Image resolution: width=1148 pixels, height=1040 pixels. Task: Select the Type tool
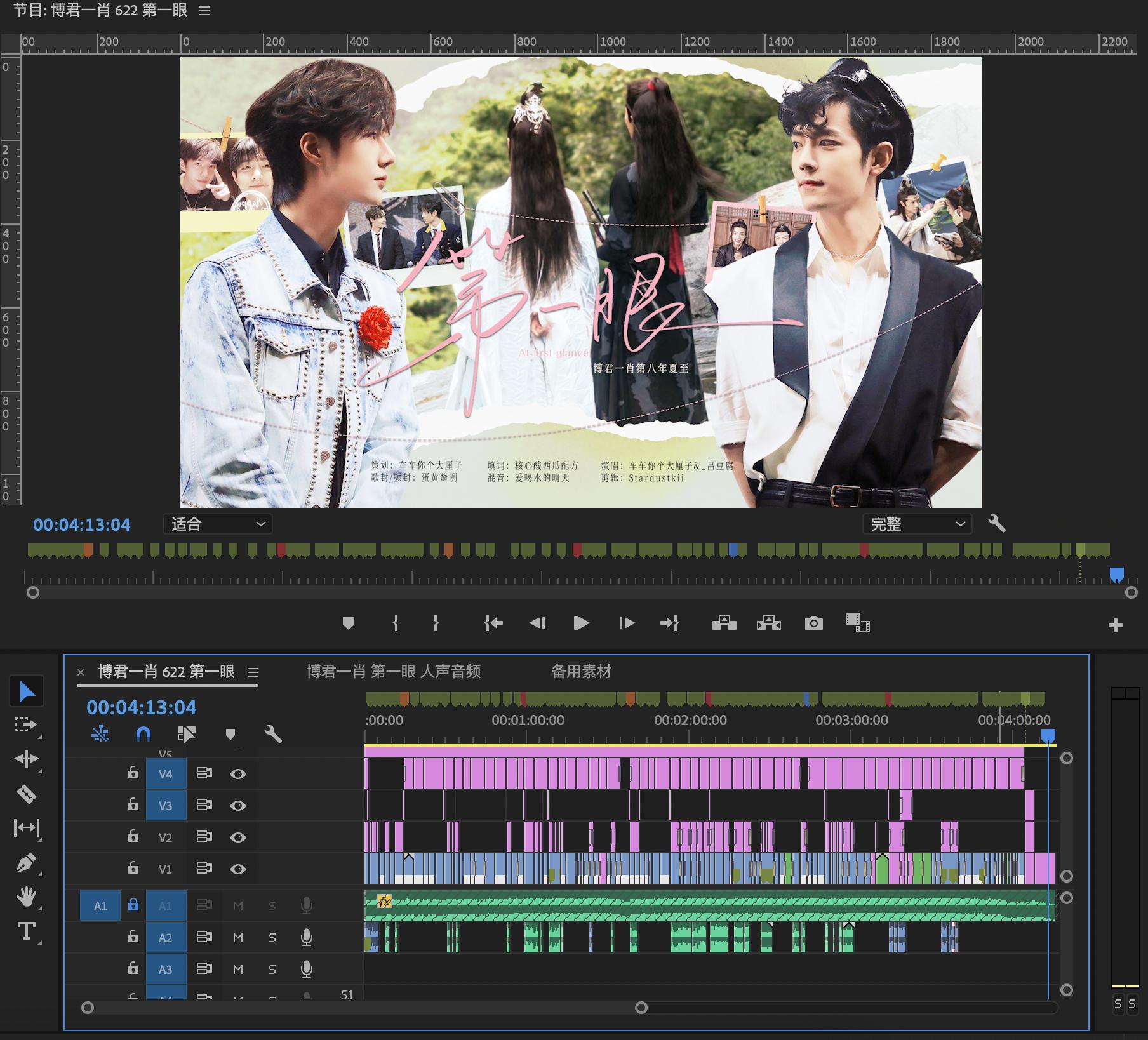click(26, 931)
